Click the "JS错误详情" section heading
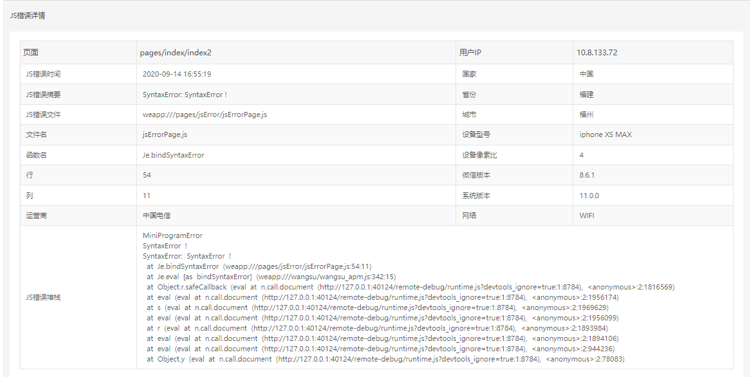 click(28, 16)
